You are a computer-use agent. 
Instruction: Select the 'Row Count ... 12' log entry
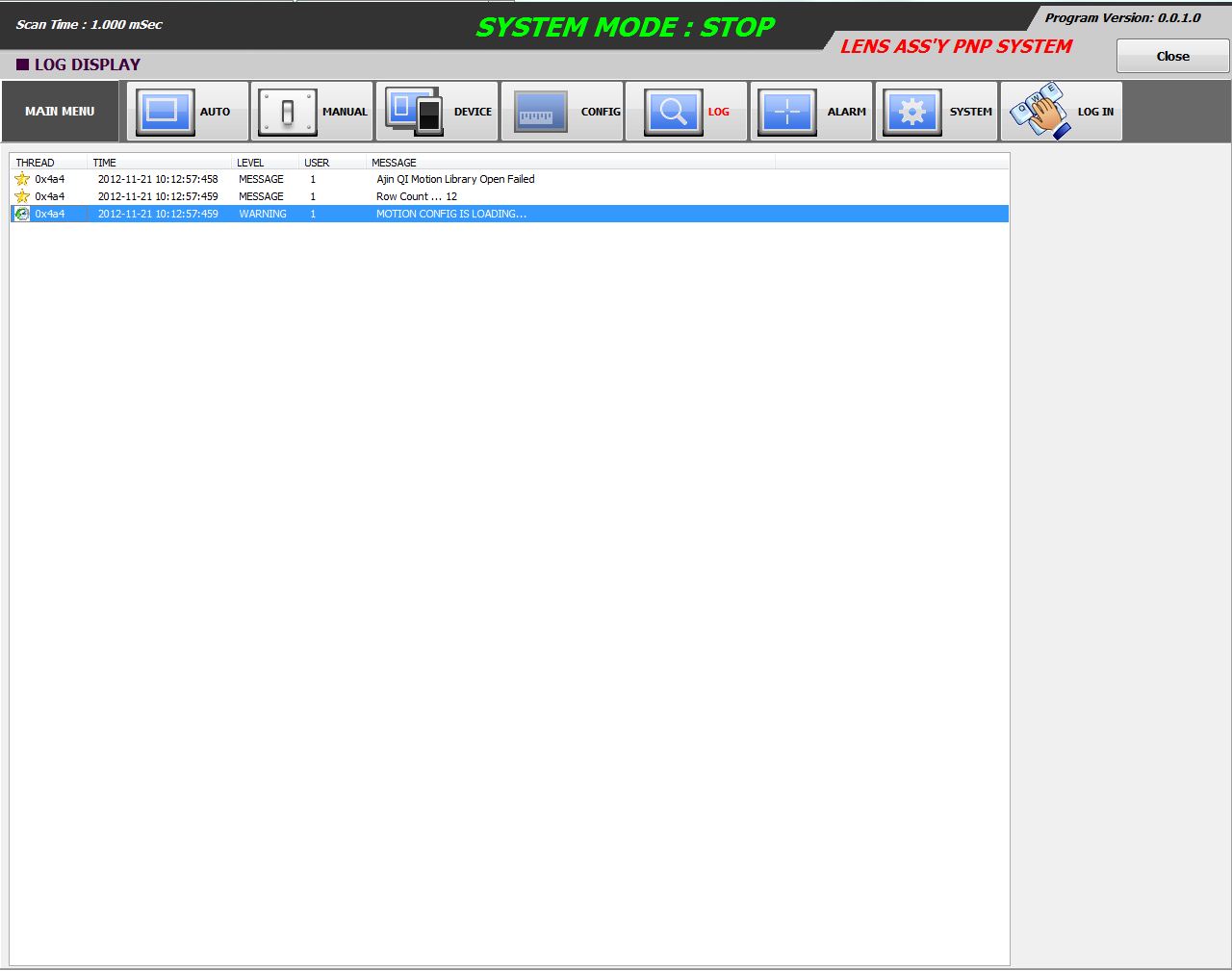417,196
